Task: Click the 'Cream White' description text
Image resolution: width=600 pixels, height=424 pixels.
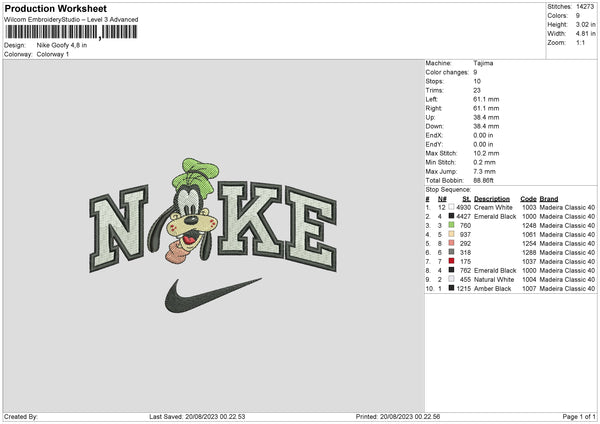Action: (x=493, y=207)
